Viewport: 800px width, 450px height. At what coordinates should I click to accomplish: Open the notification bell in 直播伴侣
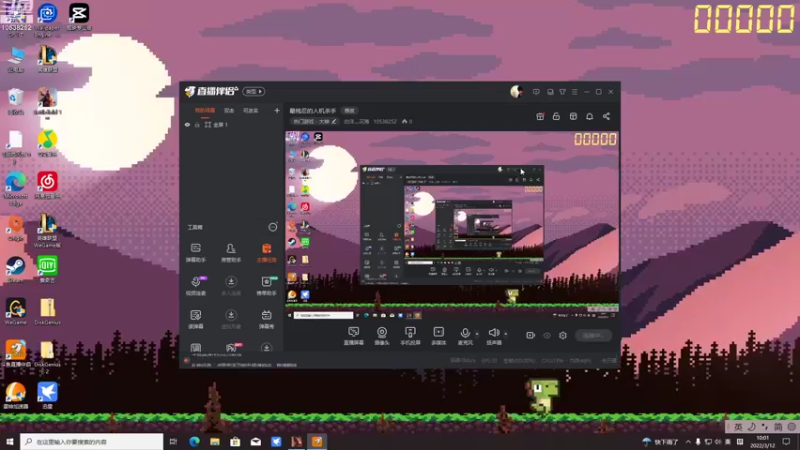pos(589,116)
